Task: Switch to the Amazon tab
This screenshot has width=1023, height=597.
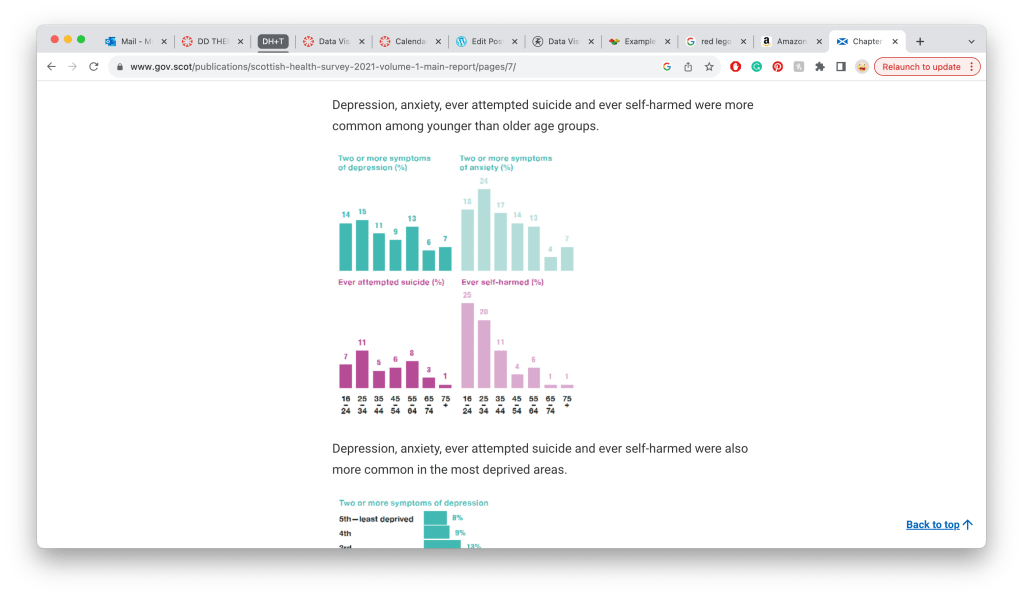Action: coord(790,42)
